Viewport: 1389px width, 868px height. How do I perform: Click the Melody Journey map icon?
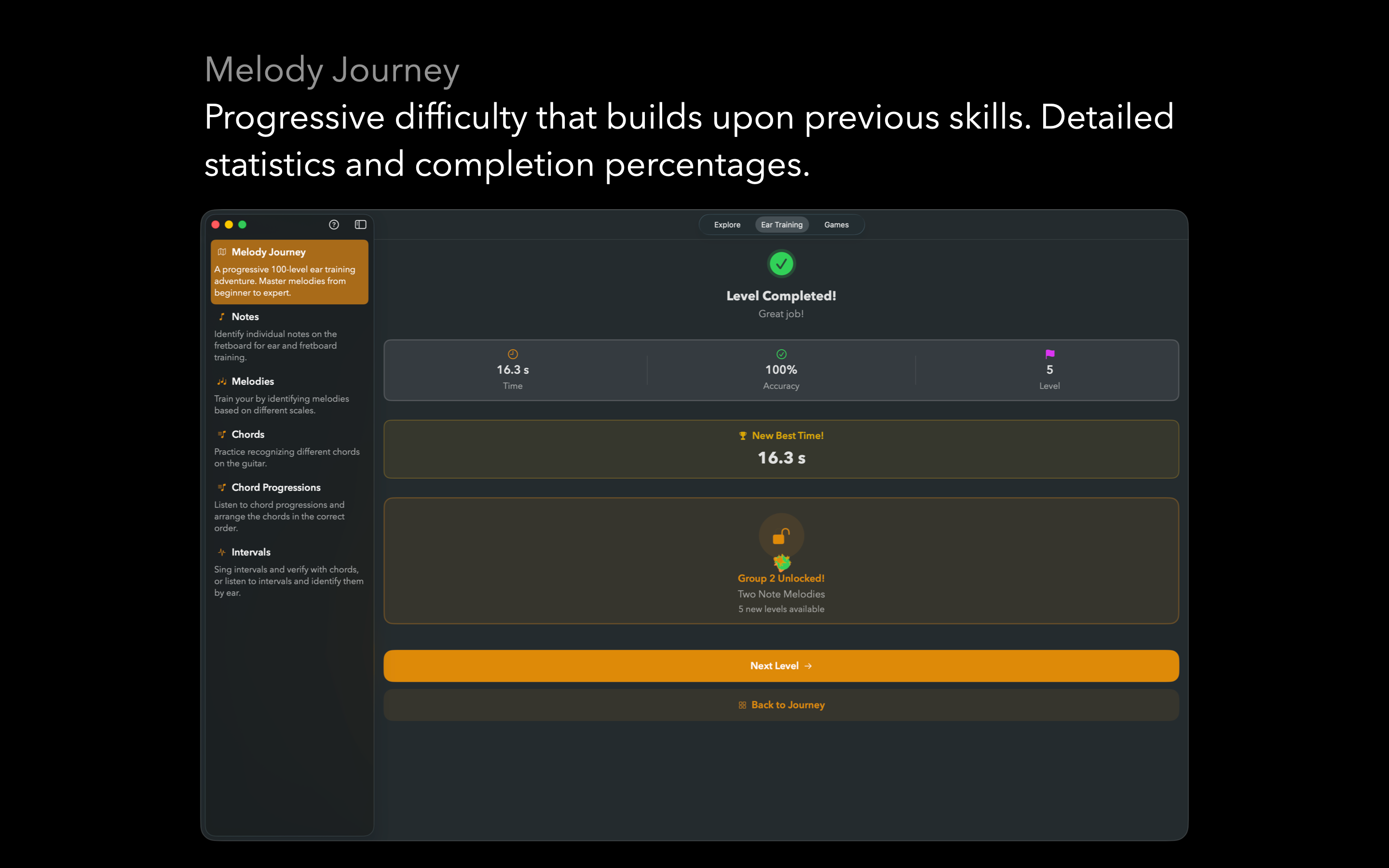tap(222, 252)
